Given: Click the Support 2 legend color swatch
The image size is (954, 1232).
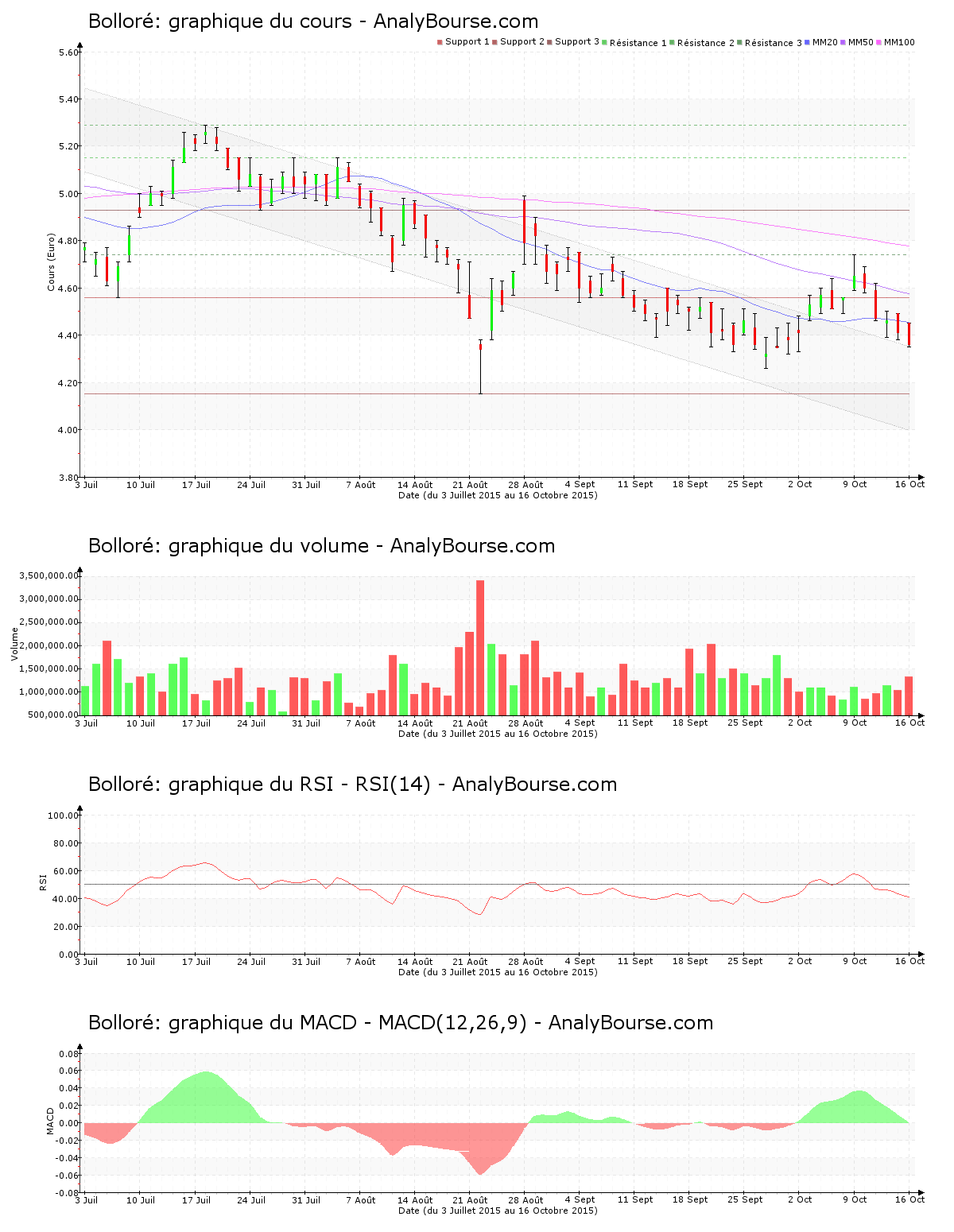Looking at the screenshot, I should click(x=494, y=42).
